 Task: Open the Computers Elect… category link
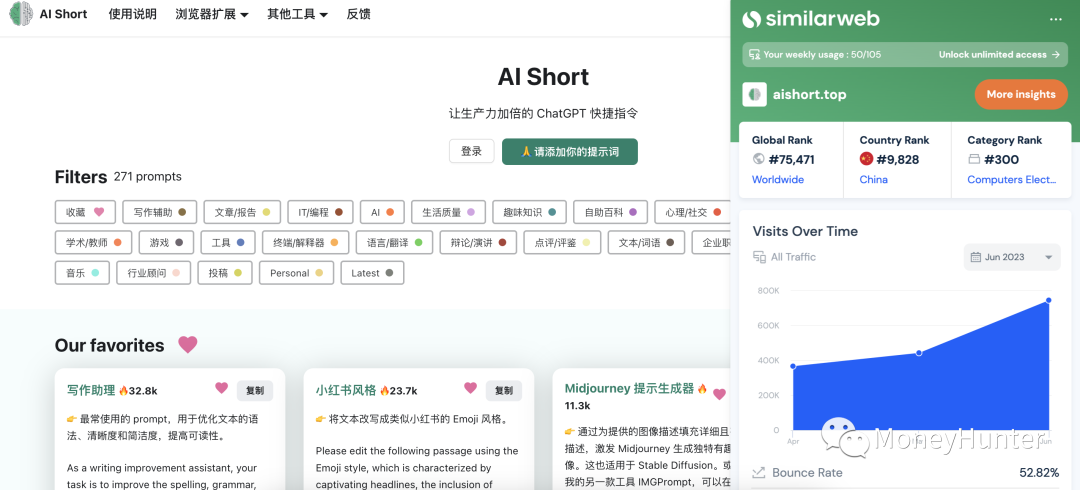1011,179
